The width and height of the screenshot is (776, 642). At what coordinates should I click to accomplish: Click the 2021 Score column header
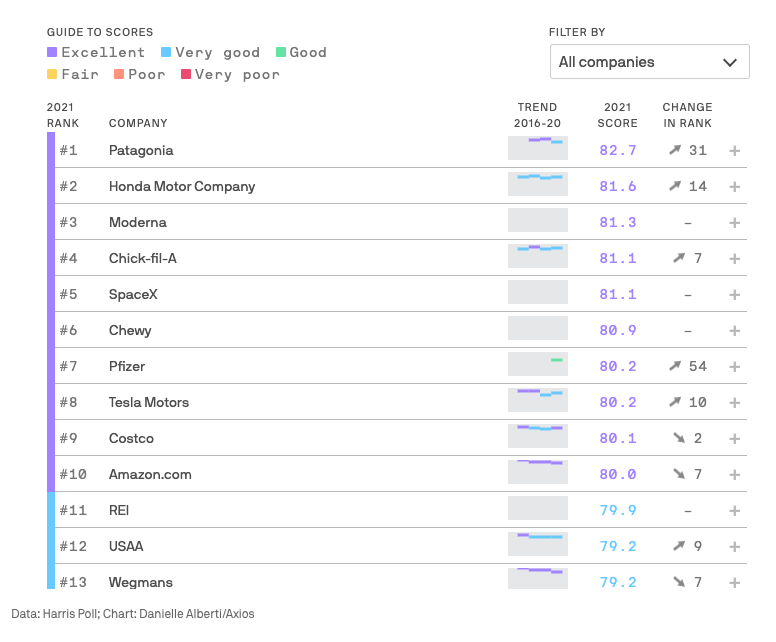617,115
